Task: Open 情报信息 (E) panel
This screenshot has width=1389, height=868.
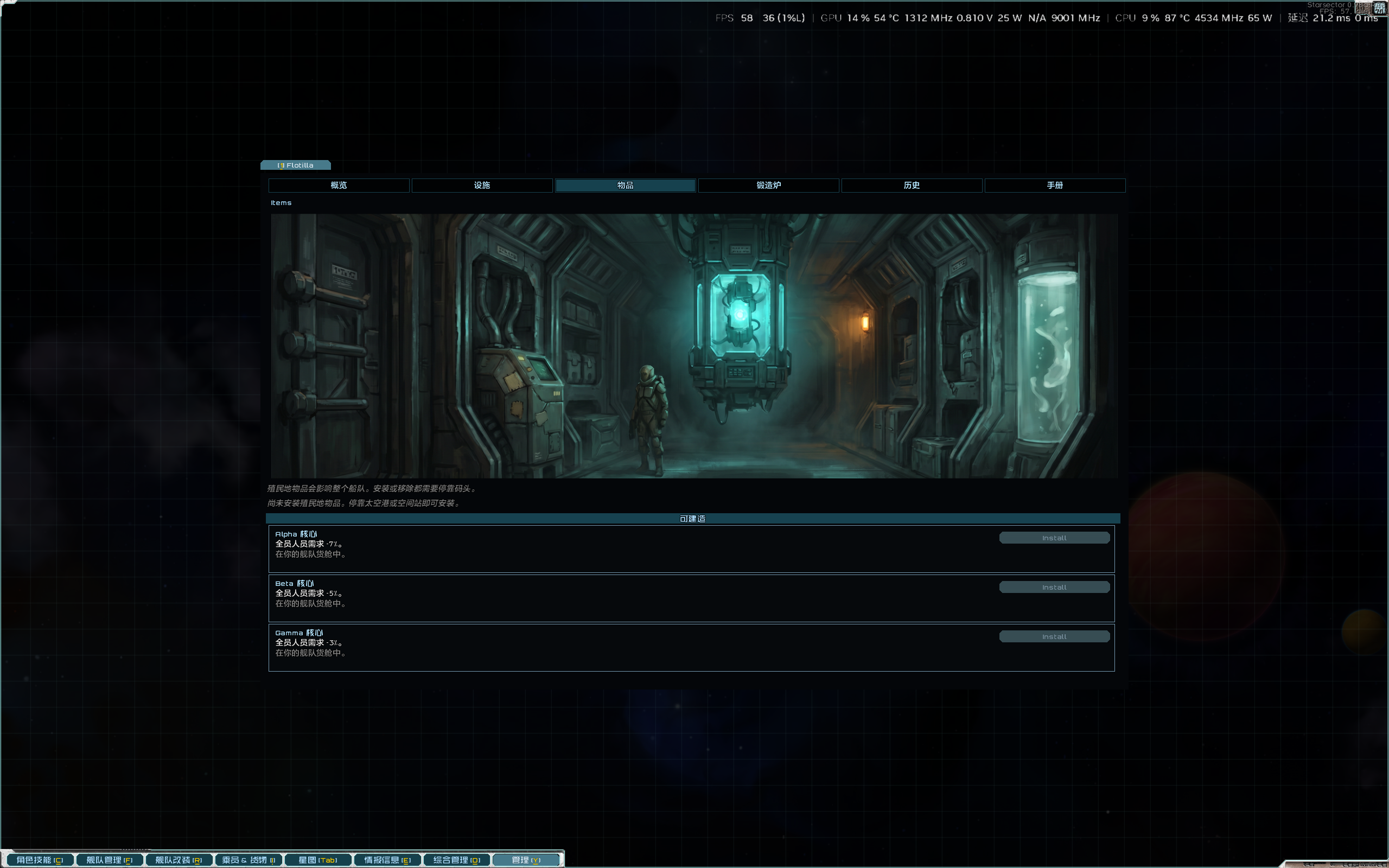Action: coord(387,860)
